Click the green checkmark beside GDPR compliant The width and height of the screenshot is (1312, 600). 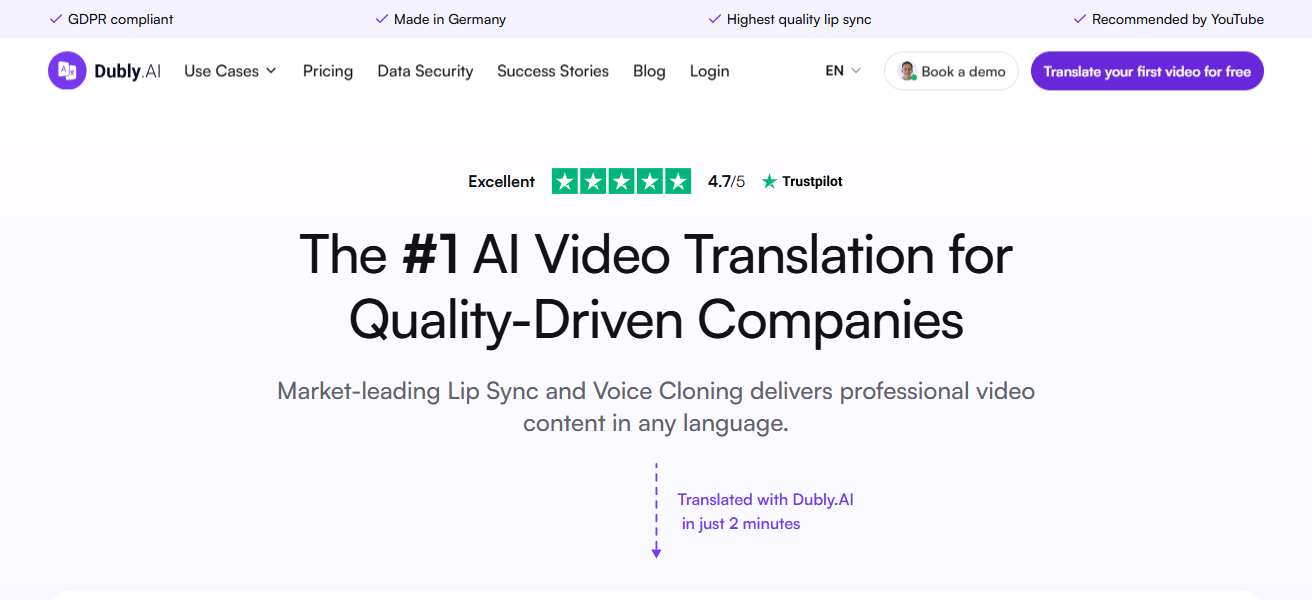point(55,18)
